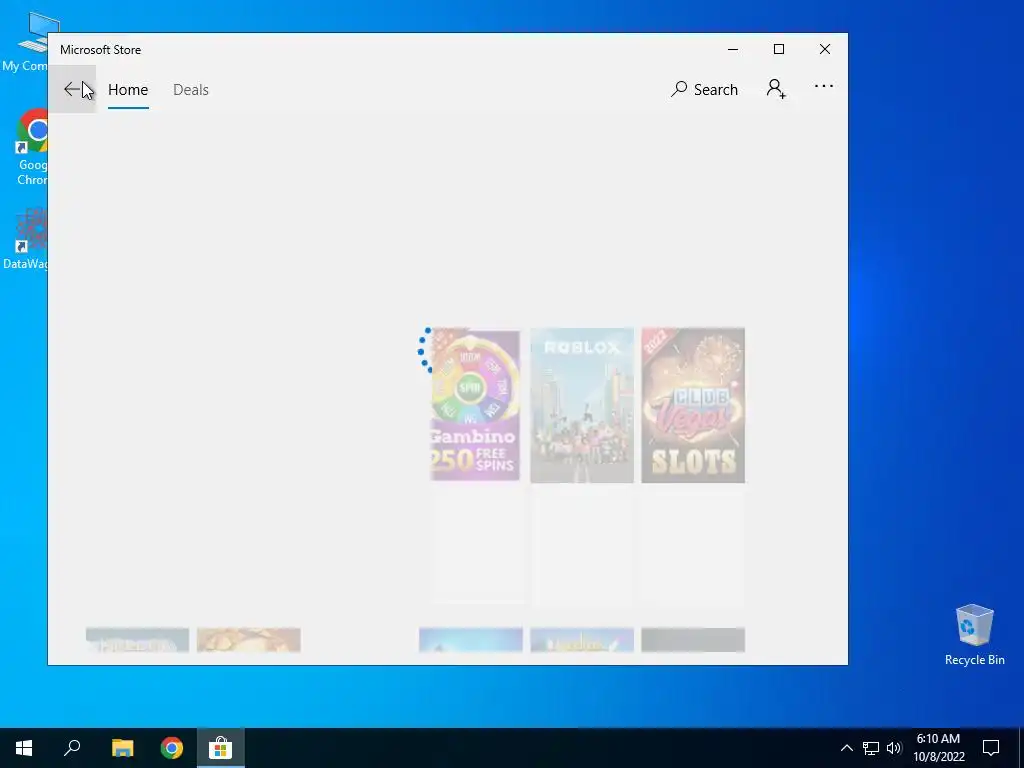Show hidden system tray icons
Screen dimensions: 1024x768
click(x=846, y=748)
